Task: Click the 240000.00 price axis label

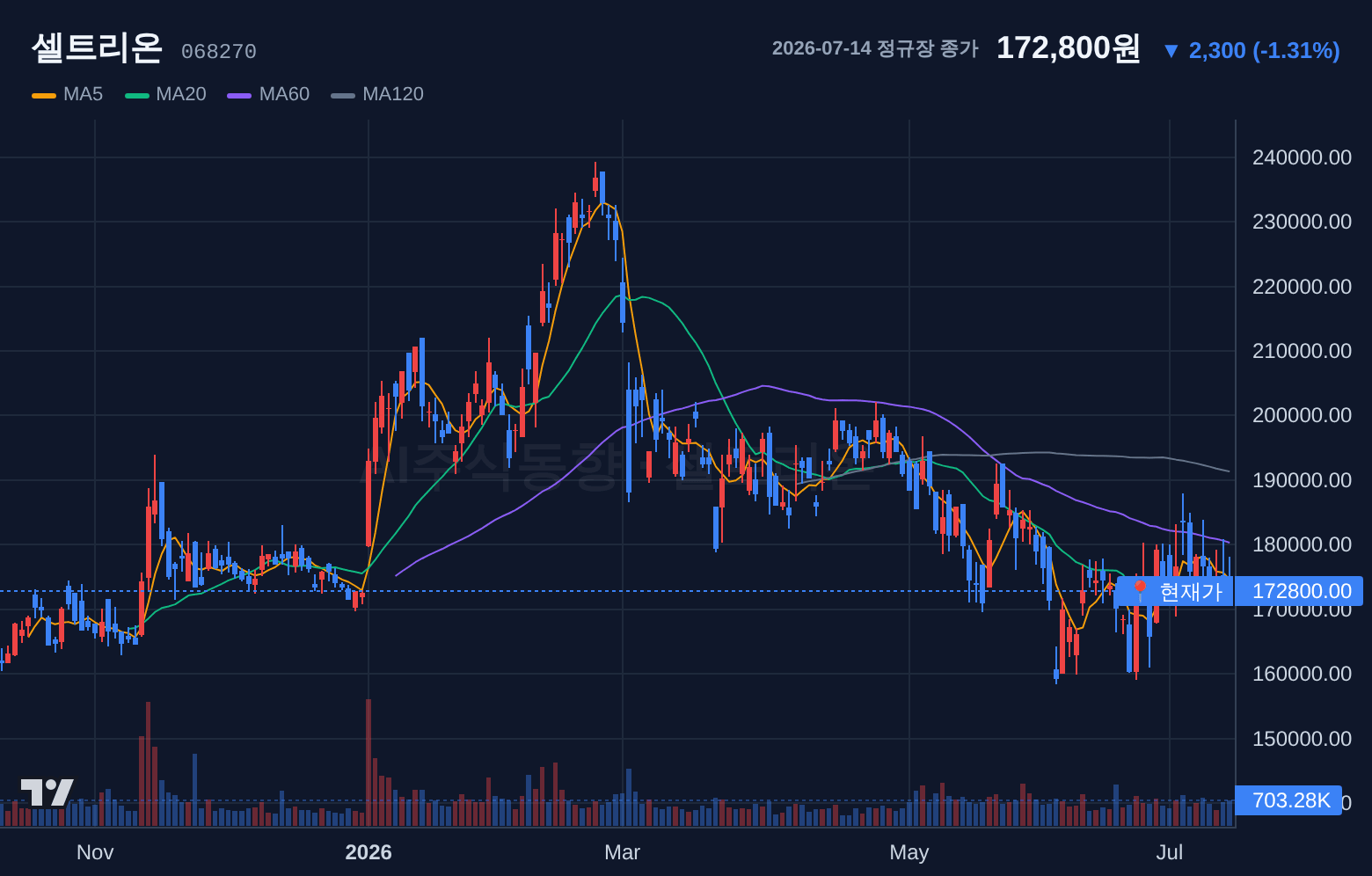Action: [x=1302, y=157]
